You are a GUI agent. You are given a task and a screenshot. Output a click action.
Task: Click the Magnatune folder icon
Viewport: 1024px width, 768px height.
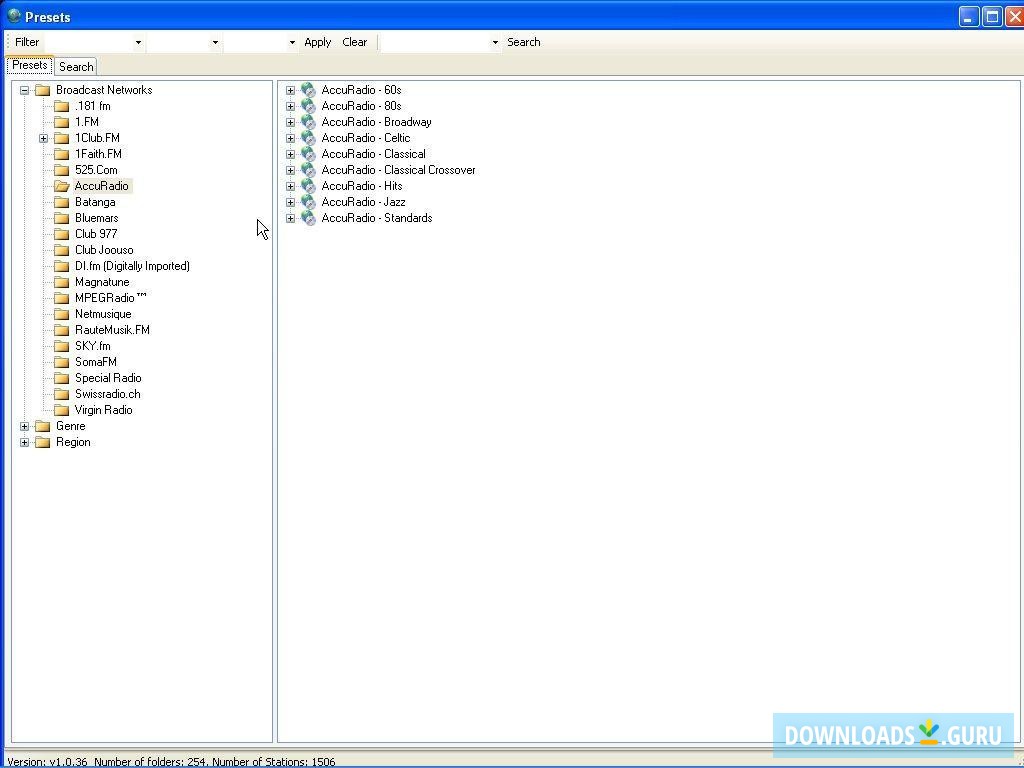tap(61, 282)
